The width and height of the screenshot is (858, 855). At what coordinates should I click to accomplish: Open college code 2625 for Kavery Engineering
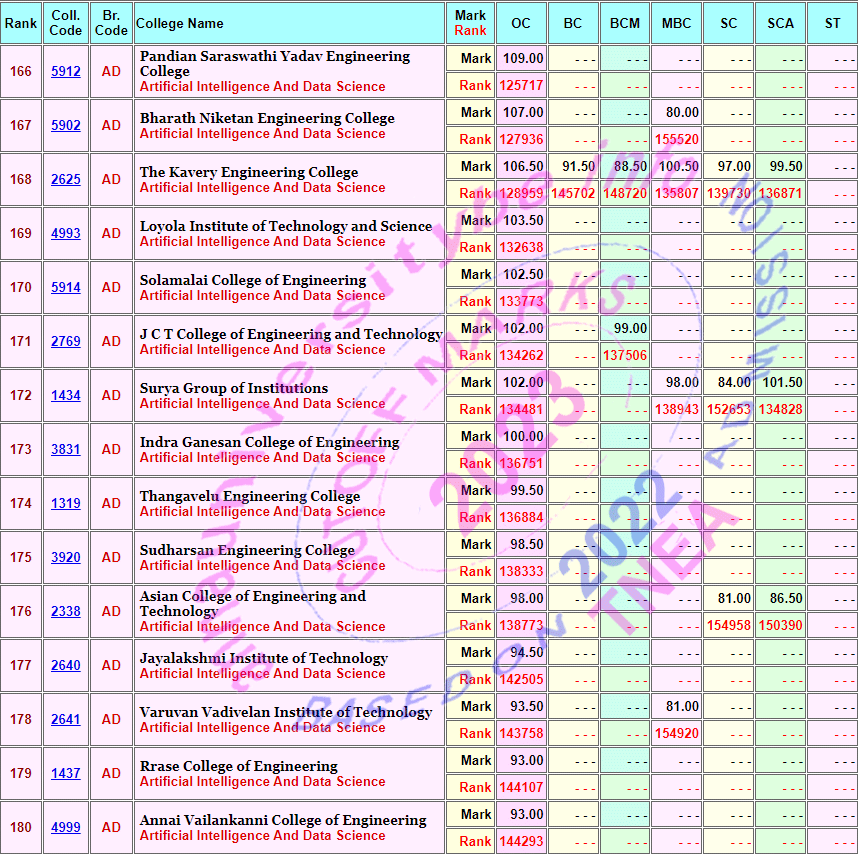point(66,180)
